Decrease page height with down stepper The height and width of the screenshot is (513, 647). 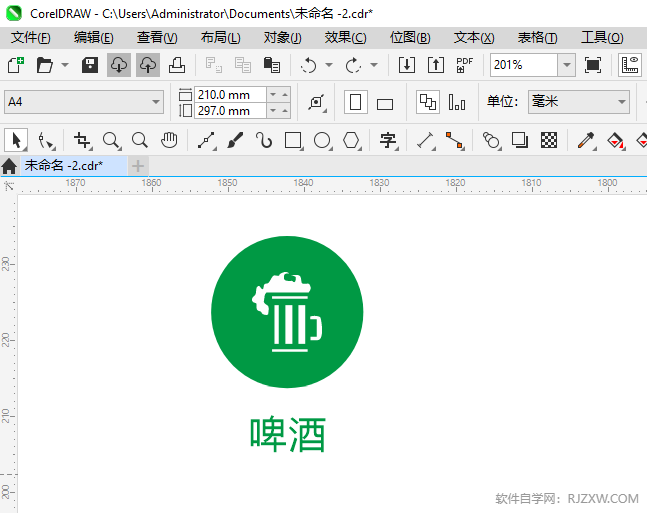pos(273,111)
